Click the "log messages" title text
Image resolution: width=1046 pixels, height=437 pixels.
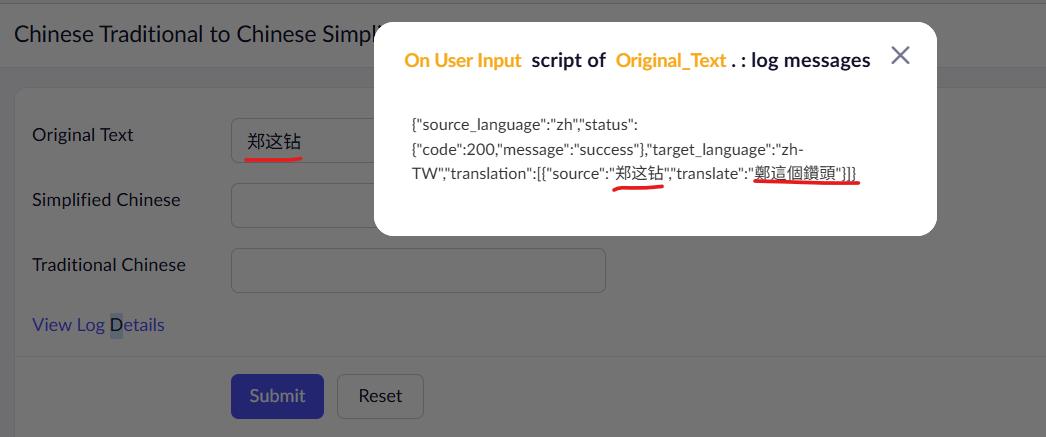[811, 61]
